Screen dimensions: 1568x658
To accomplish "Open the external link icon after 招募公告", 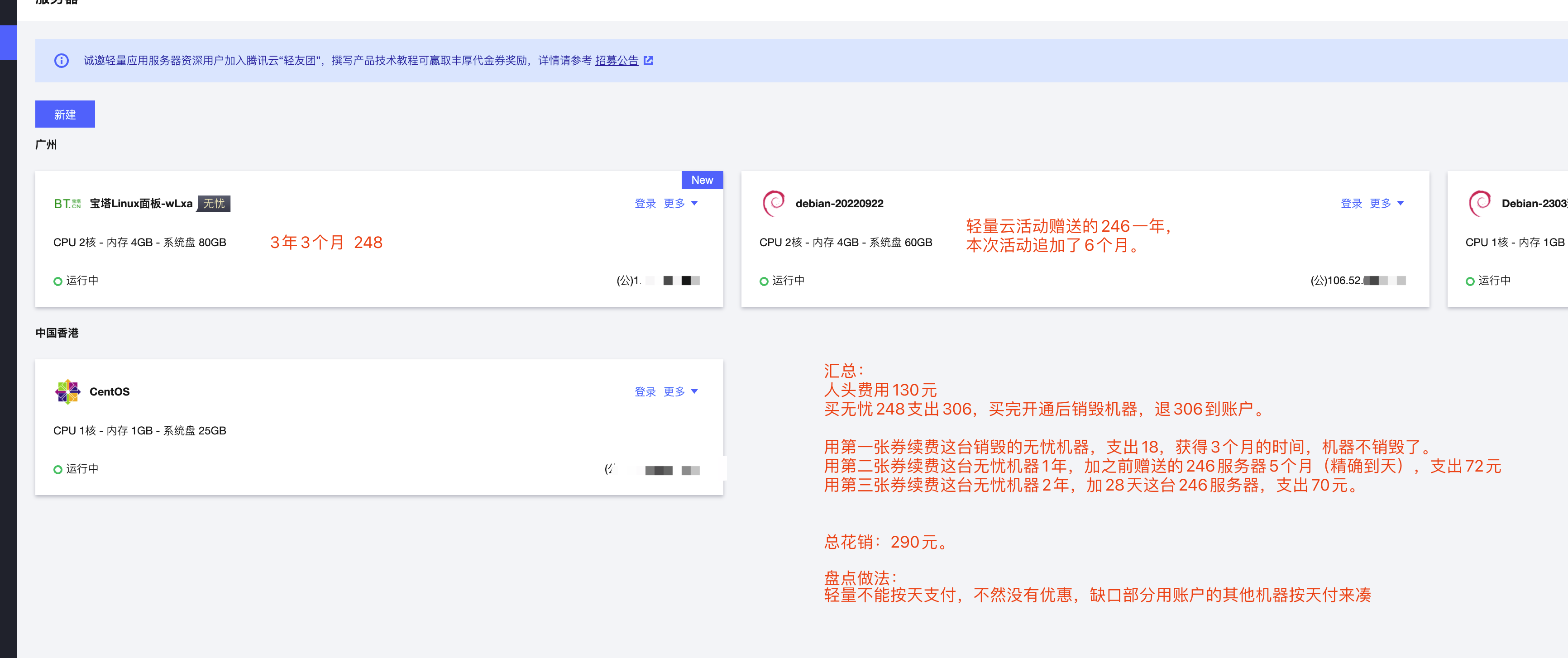I will (x=648, y=60).
